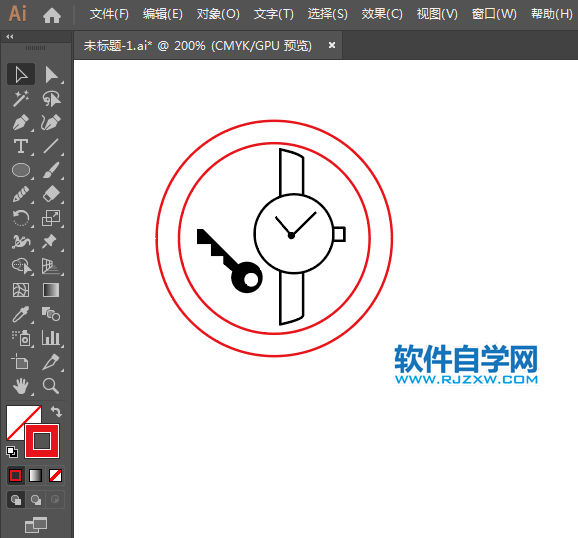Select the Eraser tool
578x538 pixels.
tap(51, 194)
